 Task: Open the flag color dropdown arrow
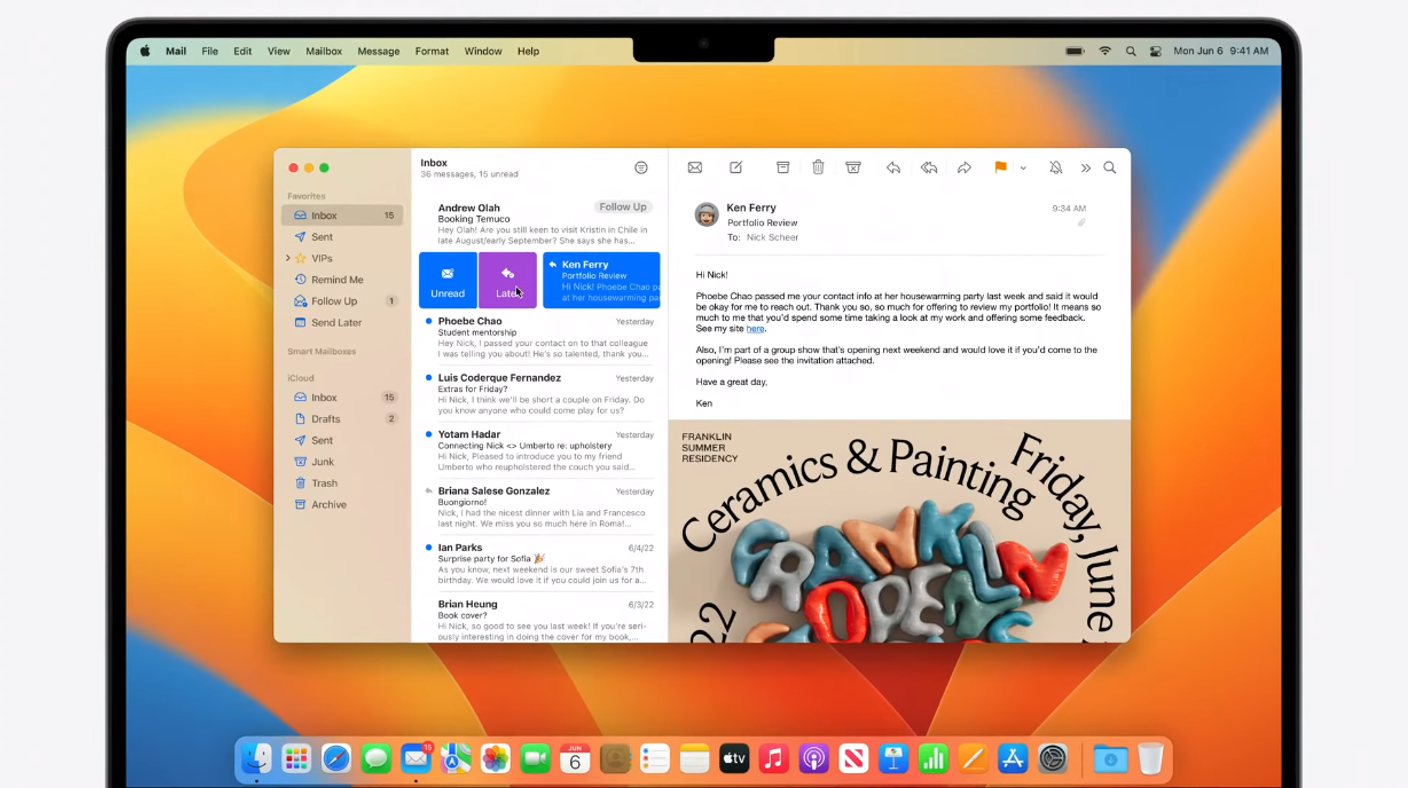[x=1023, y=168]
